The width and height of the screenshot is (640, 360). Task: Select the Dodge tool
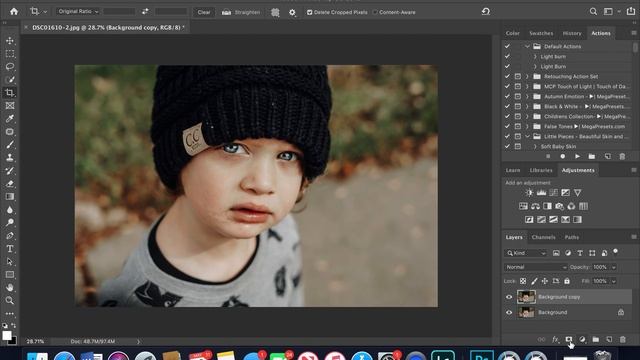(x=10, y=222)
